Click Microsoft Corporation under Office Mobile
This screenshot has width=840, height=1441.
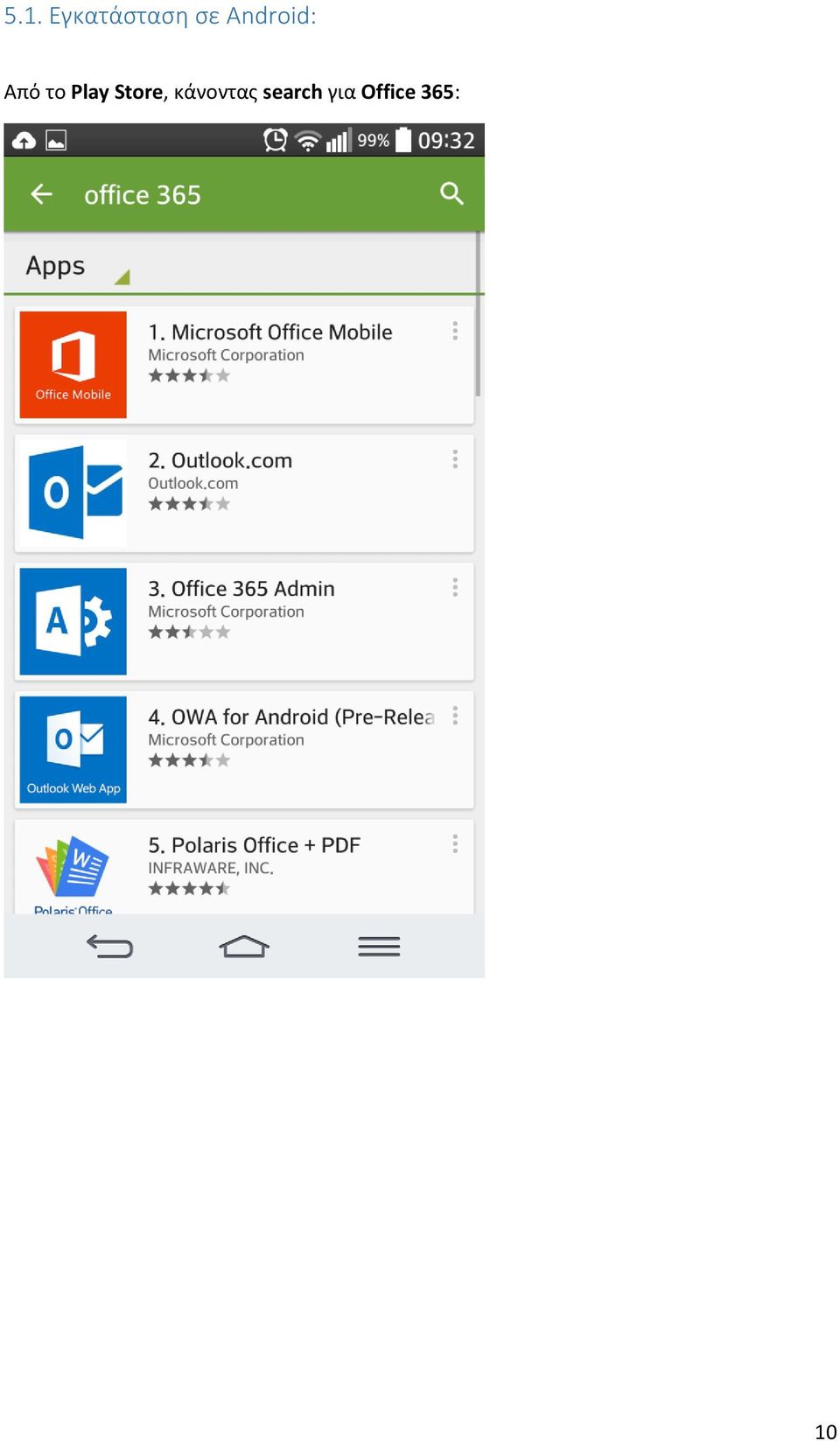click(226, 355)
